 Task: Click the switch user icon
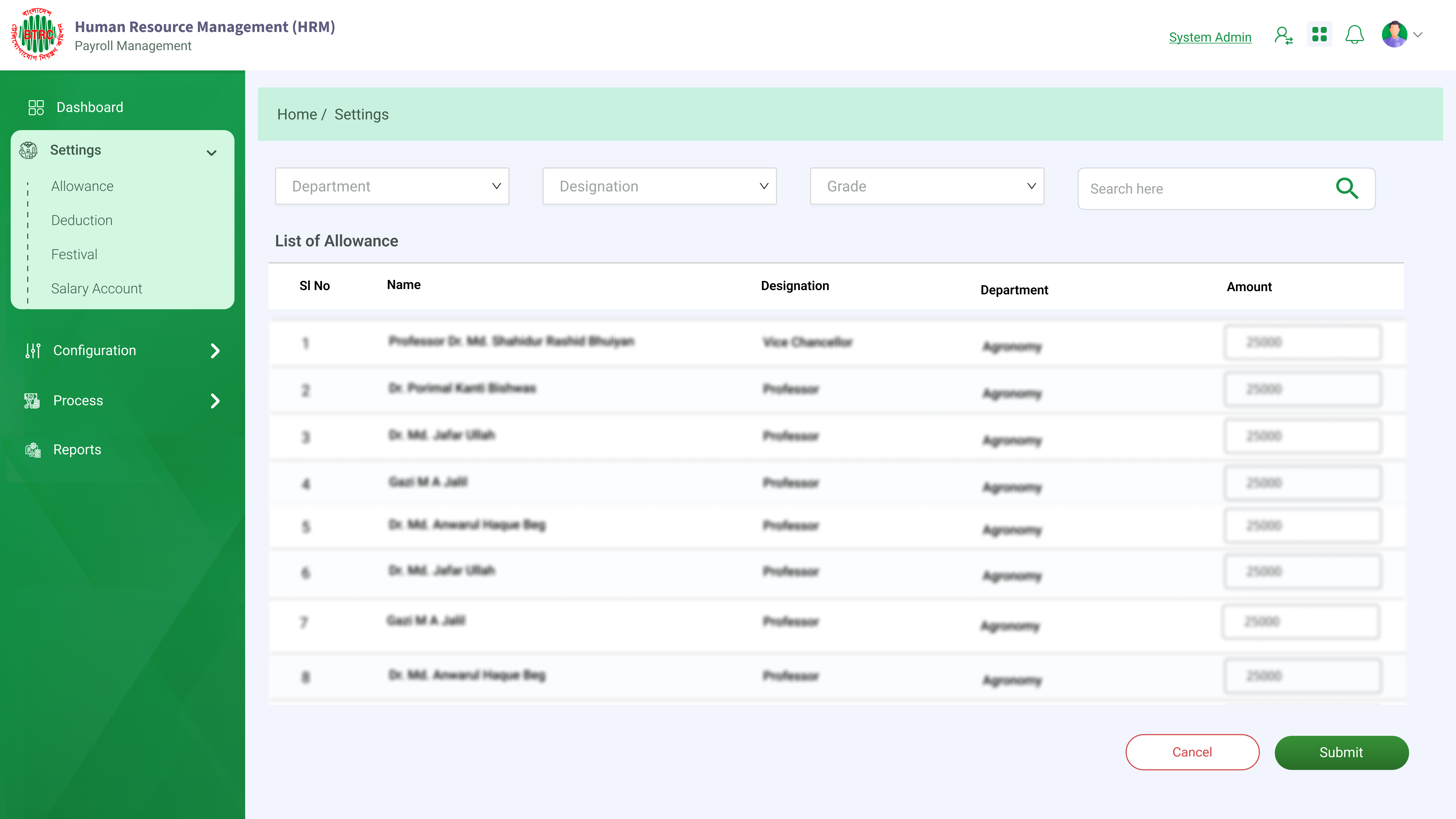1283,36
